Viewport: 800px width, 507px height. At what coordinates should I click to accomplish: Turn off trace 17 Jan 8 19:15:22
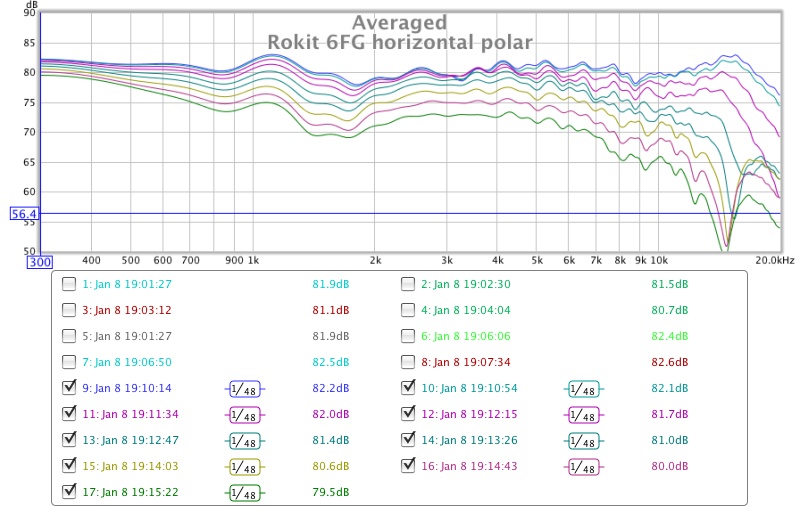click(x=69, y=492)
